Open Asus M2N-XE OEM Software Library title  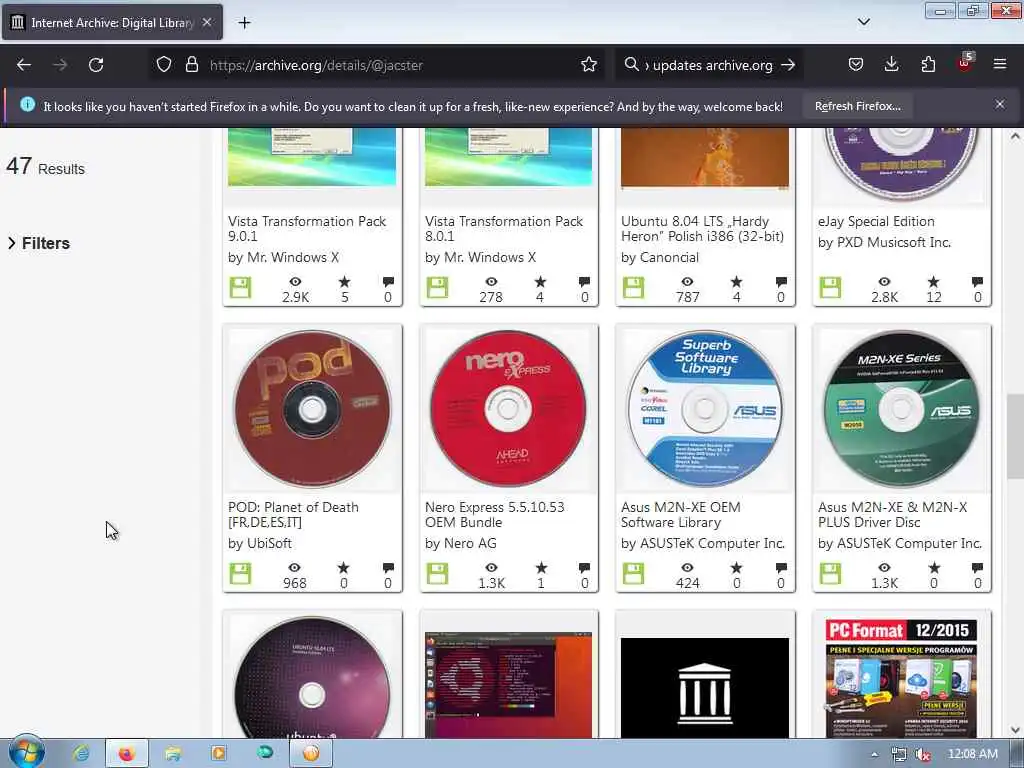680,515
